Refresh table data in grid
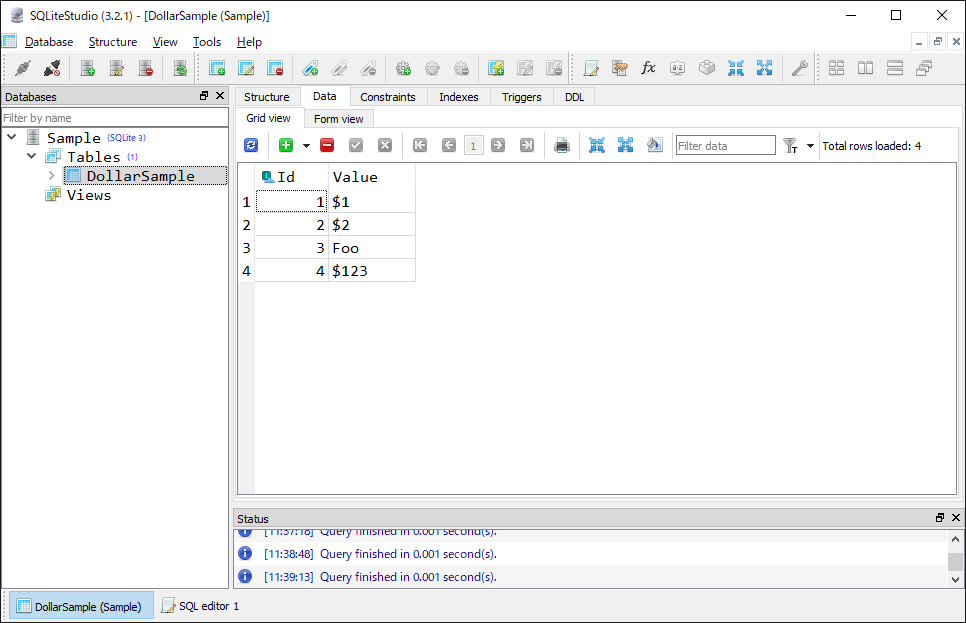Screen dimensions: 966x623 (251, 145)
